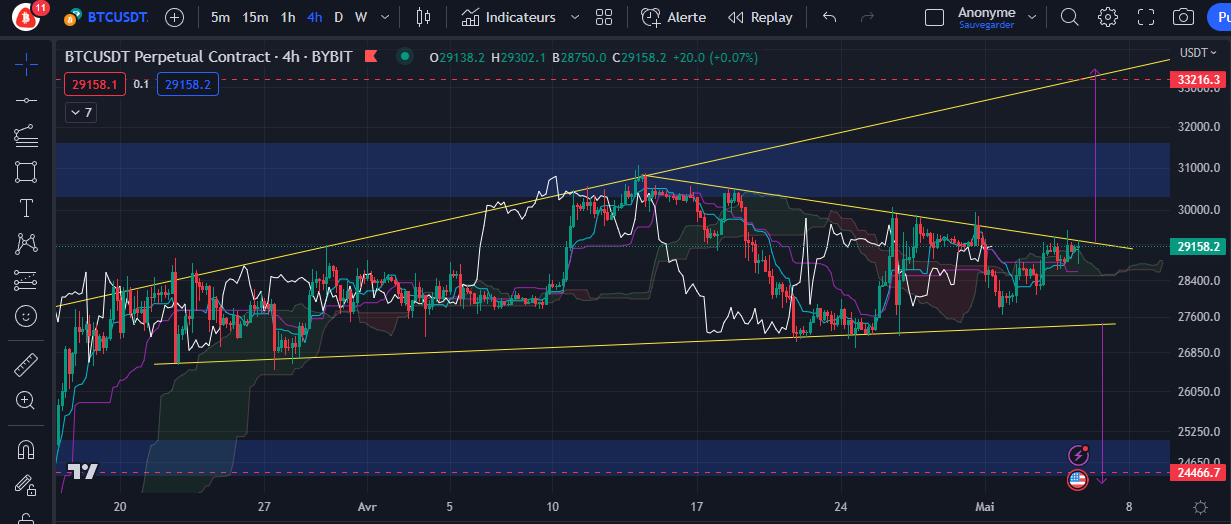Click the chart title BTCUSDT Perpetual Contract

click(x=167, y=57)
